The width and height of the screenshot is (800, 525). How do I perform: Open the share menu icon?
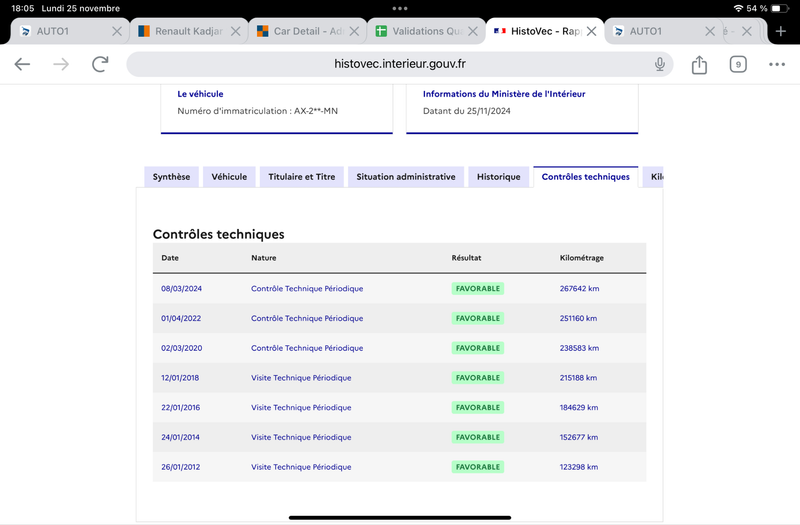tap(699, 64)
